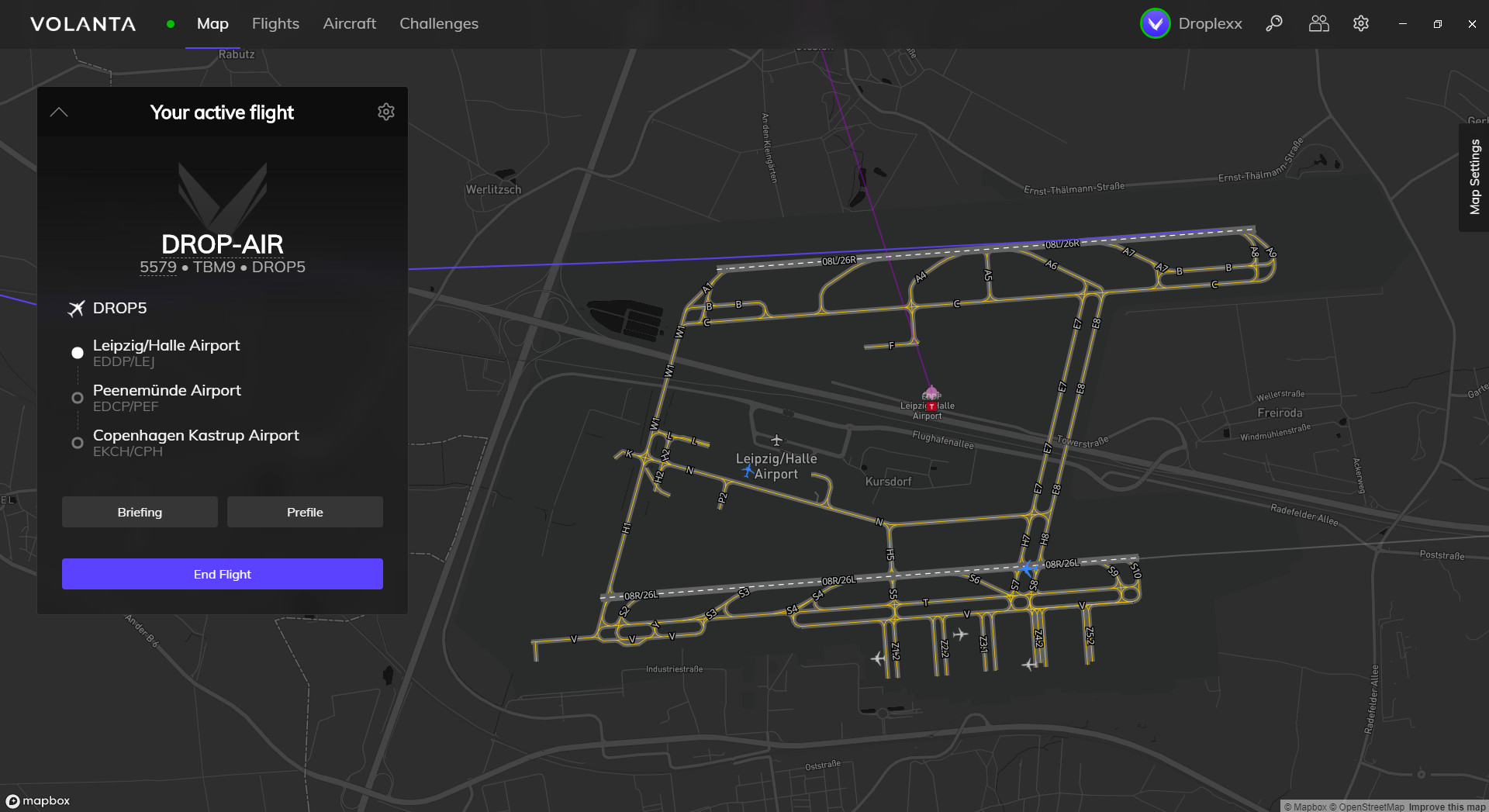Click the Leipzig/Halle route stop dot
Image resolution: width=1489 pixels, height=812 pixels.
(78, 353)
